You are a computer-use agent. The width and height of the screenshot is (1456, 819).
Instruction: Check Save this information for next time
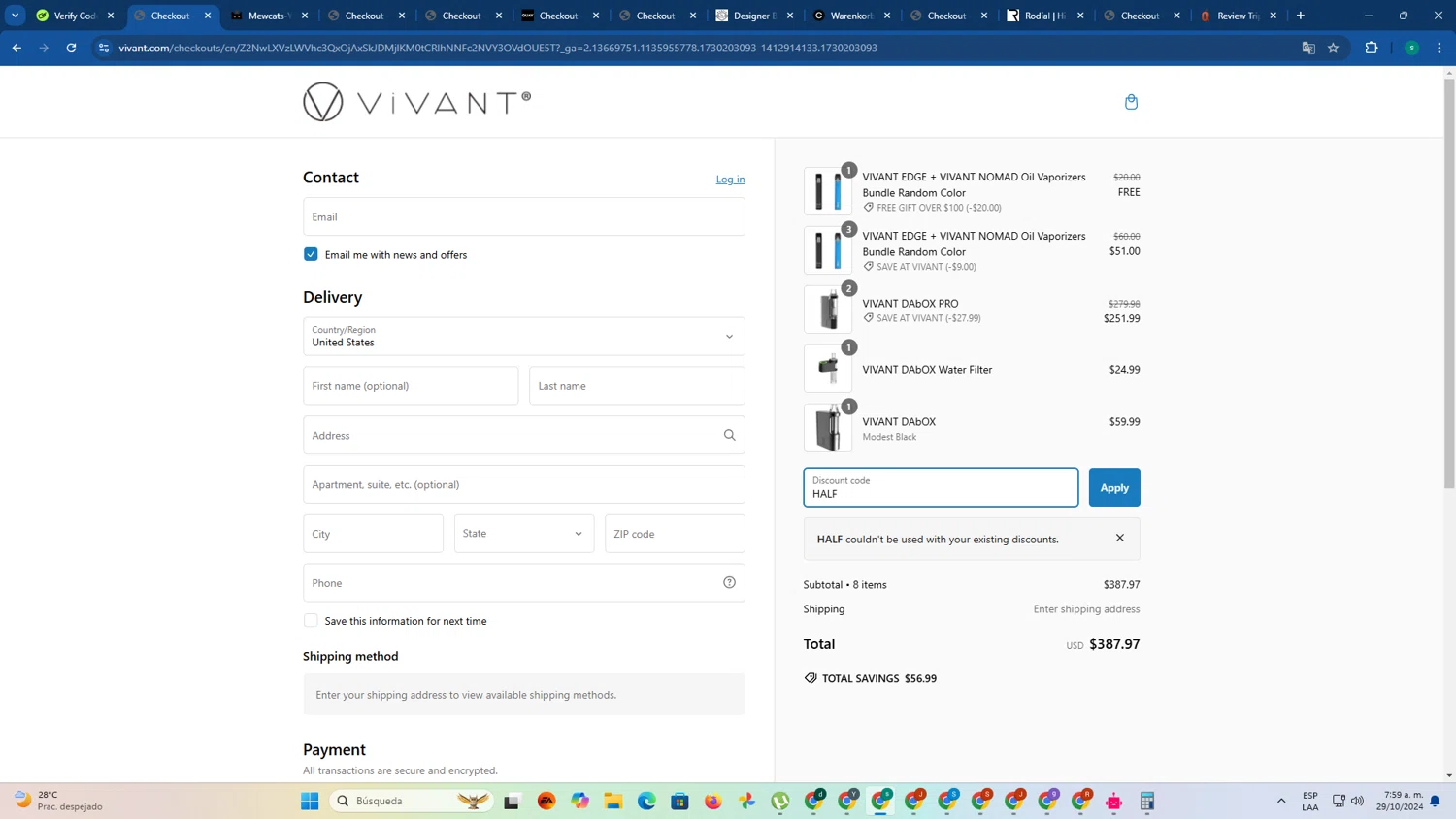311,621
